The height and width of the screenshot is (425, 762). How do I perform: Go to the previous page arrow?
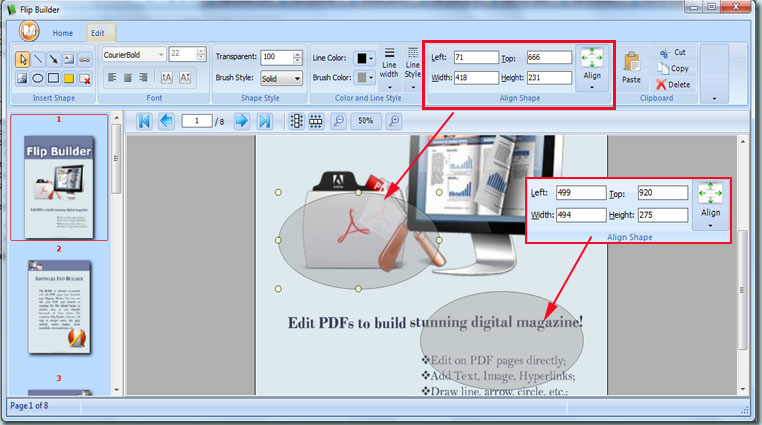166,121
